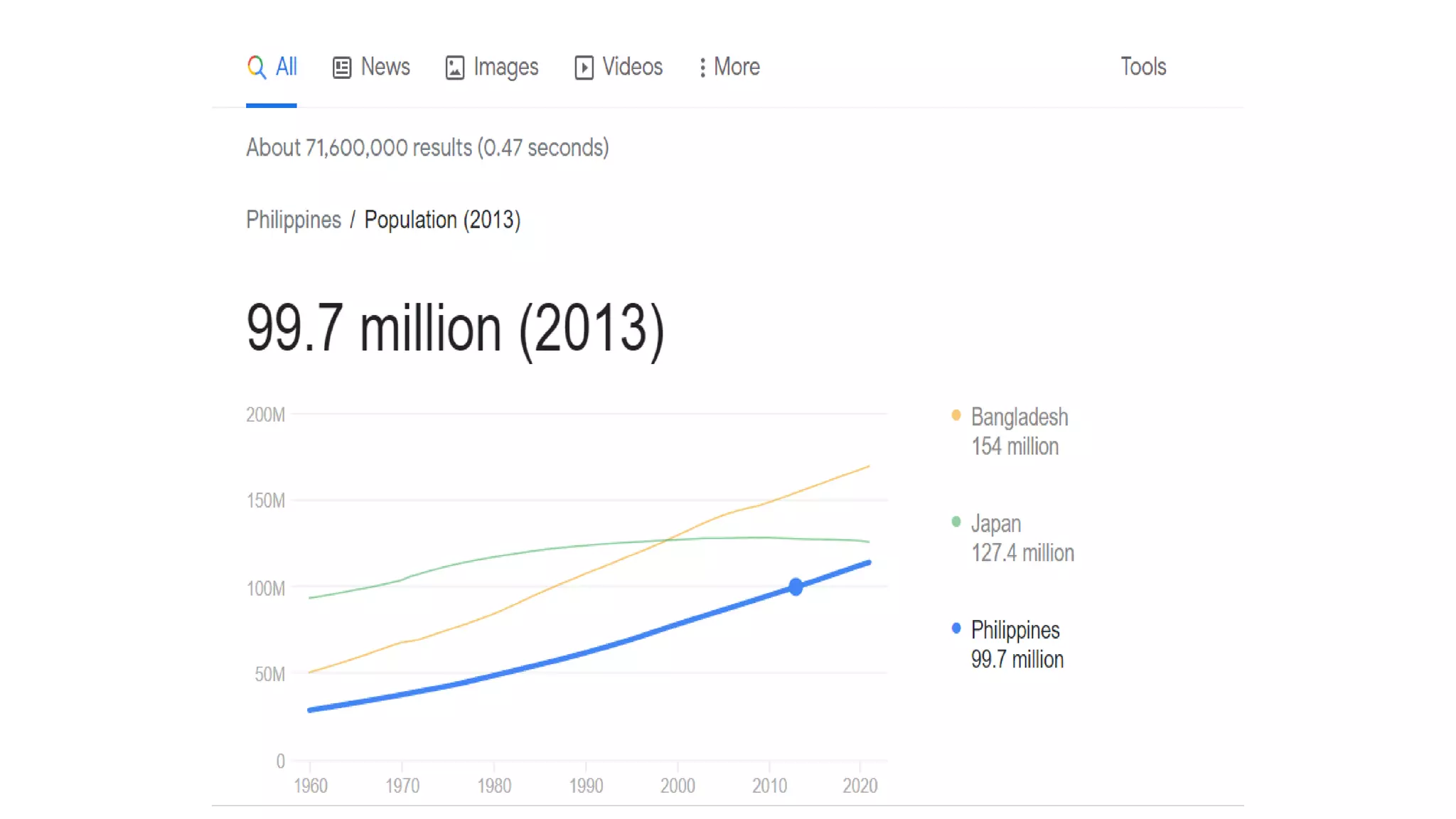
Task: Click the green Japan legend dot
Action: [956, 522]
